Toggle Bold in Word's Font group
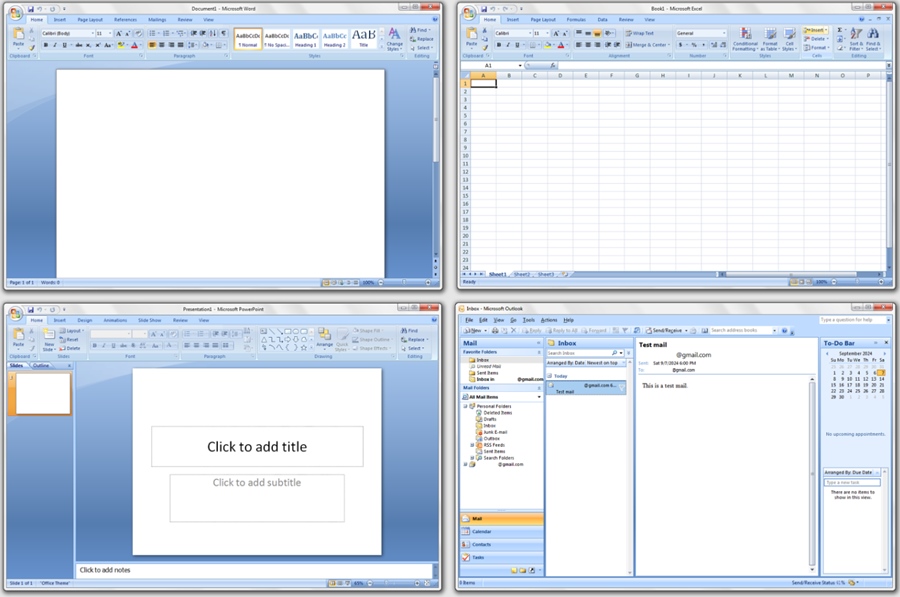900x597 pixels. click(44, 45)
